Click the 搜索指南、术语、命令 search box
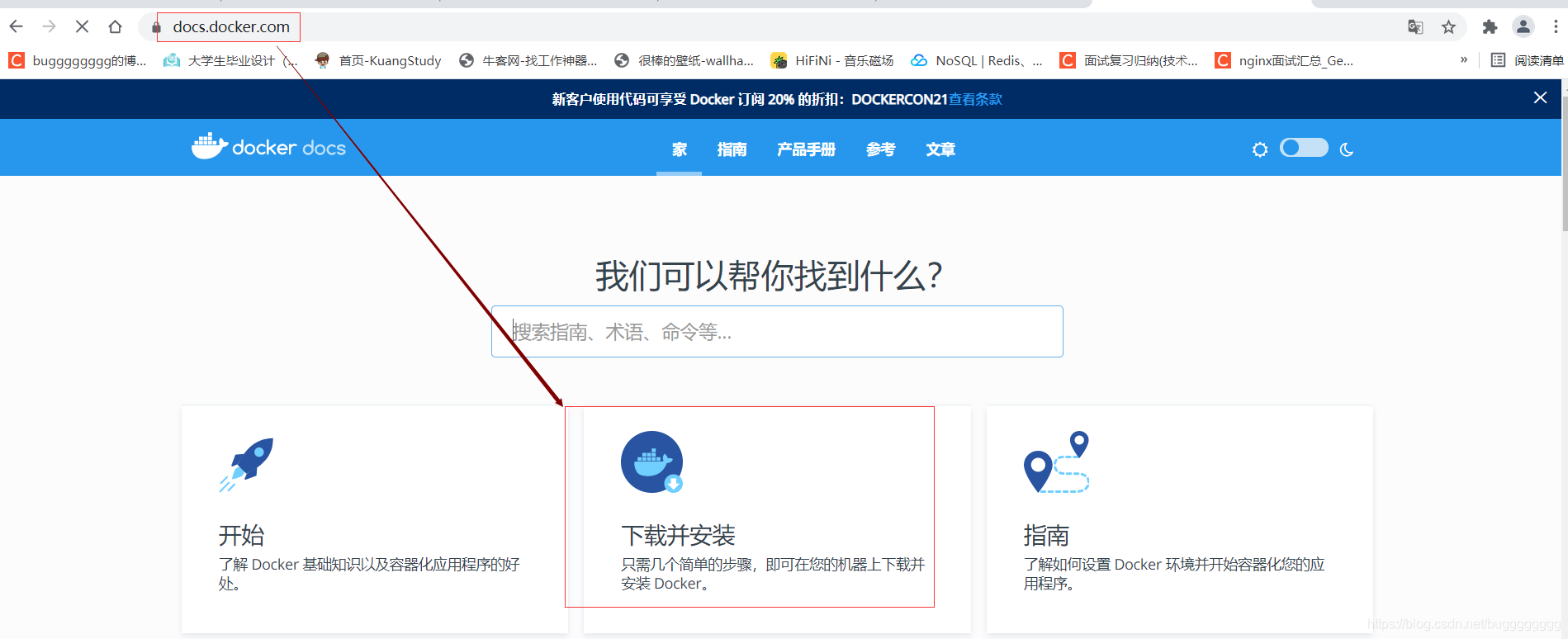Image resolution: width=1568 pixels, height=639 pixels. pos(777,332)
